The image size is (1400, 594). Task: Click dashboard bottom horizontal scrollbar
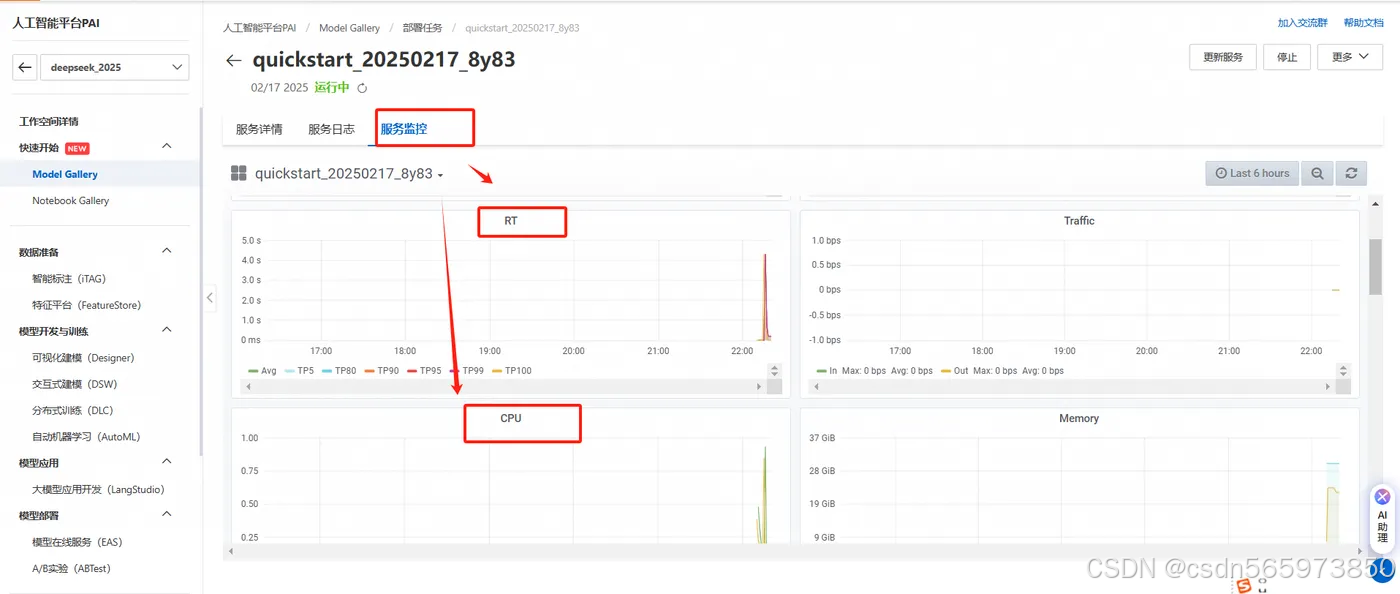(795, 550)
